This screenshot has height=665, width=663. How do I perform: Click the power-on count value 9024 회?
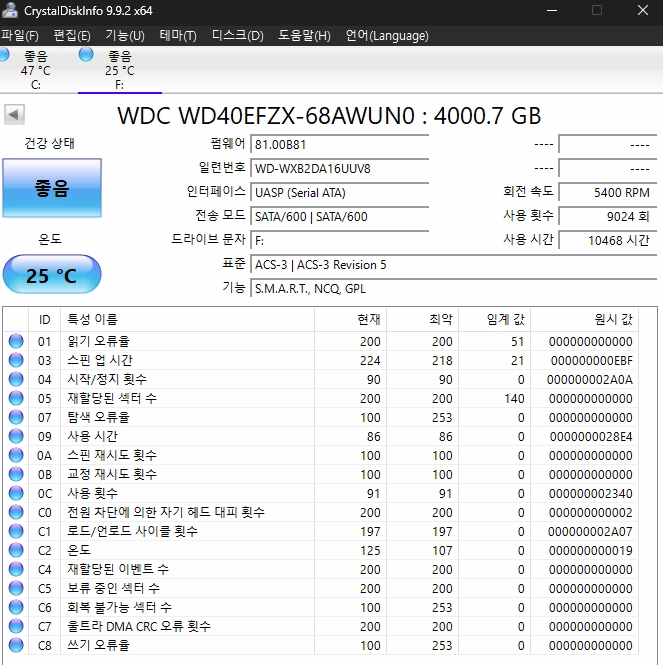click(608, 217)
